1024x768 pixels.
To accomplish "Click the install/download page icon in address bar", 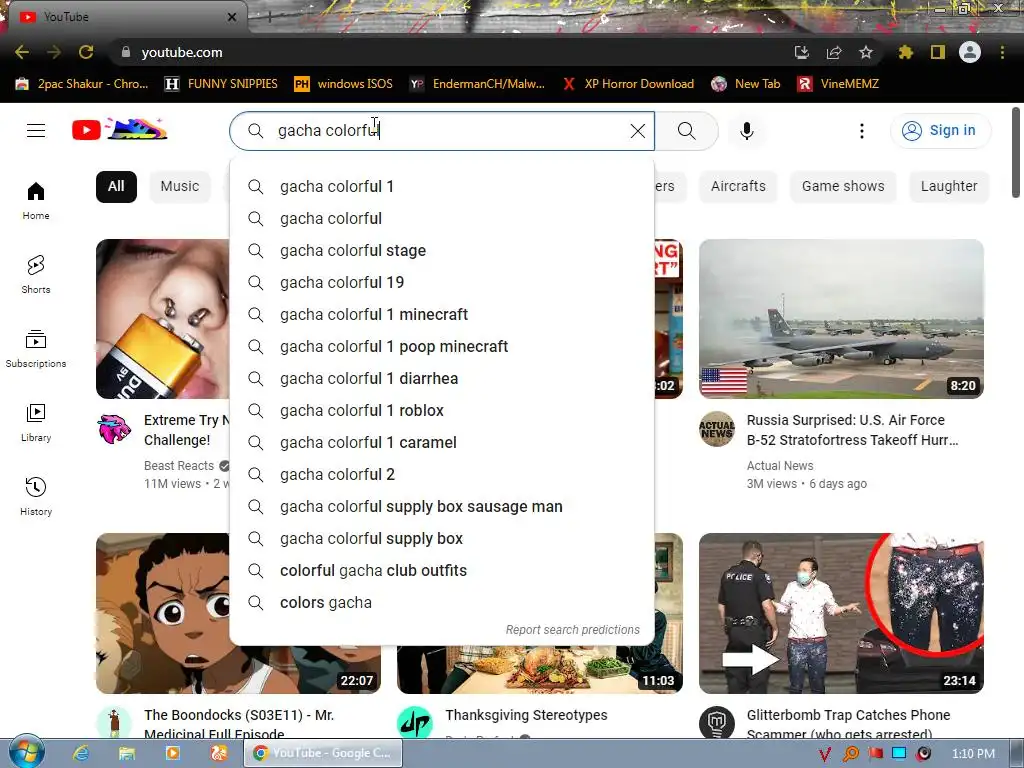I will coord(801,52).
